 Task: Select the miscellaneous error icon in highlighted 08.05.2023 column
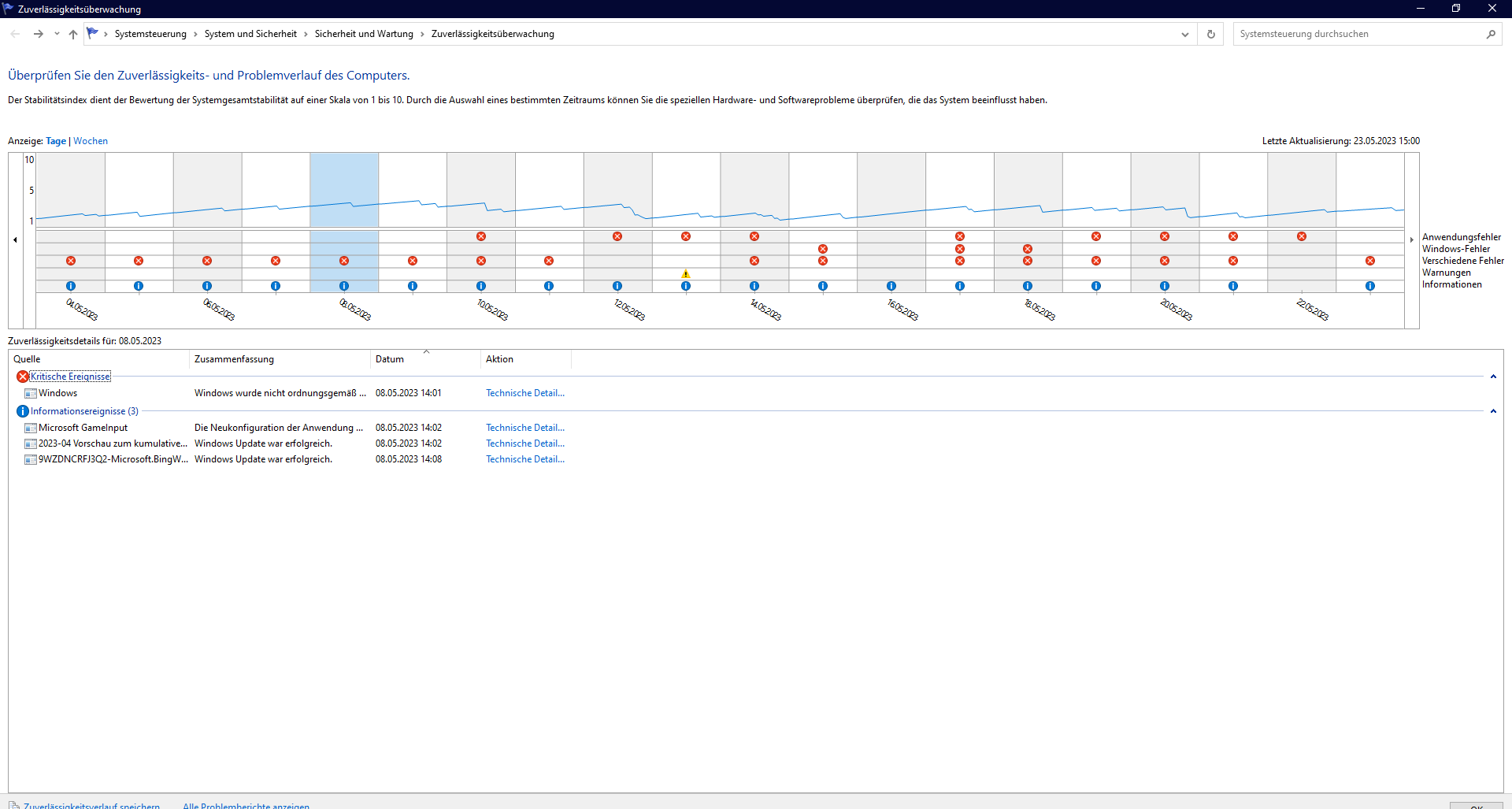coord(344,261)
